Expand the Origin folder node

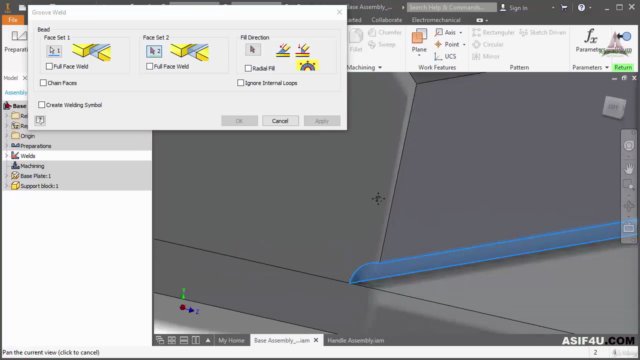(6, 136)
